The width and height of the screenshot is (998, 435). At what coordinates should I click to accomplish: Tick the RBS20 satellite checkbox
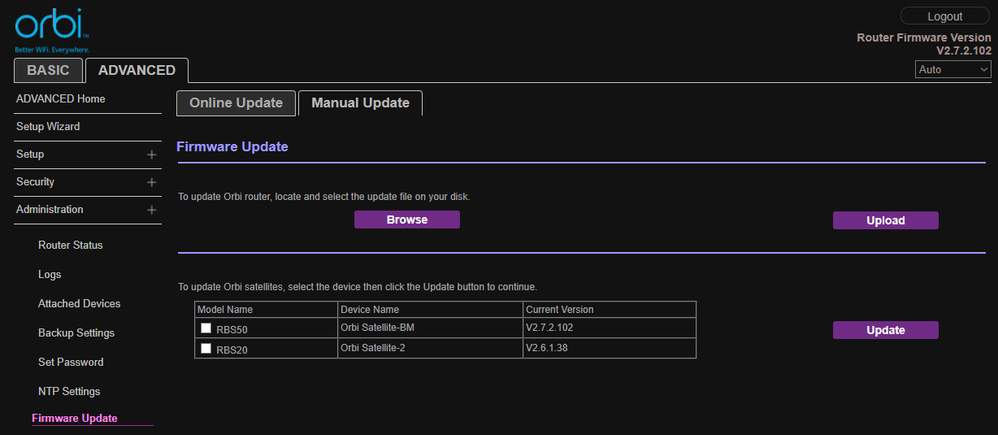206,348
